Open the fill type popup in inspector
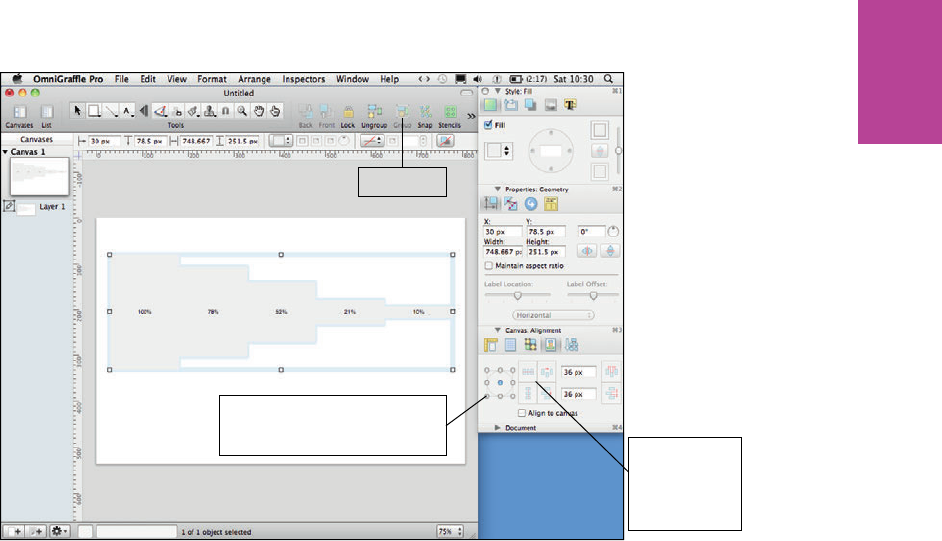Viewport: 942px width, 541px height. pyautogui.click(x=499, y=151)
